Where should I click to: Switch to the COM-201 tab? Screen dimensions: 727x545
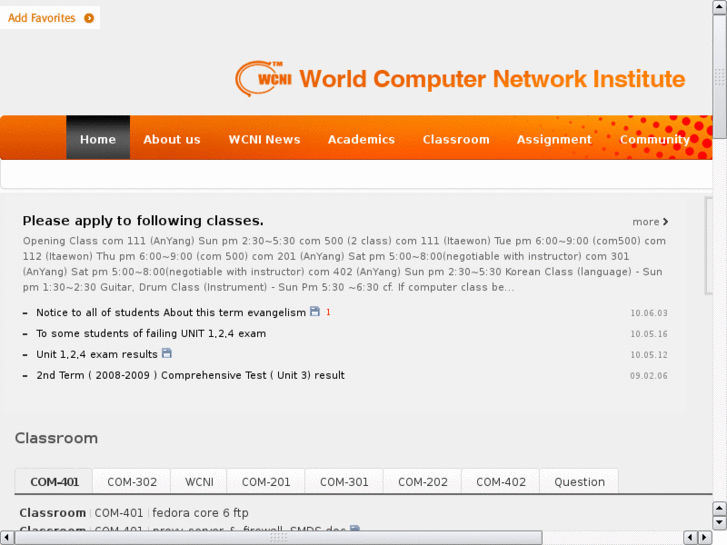pos(266,482)
